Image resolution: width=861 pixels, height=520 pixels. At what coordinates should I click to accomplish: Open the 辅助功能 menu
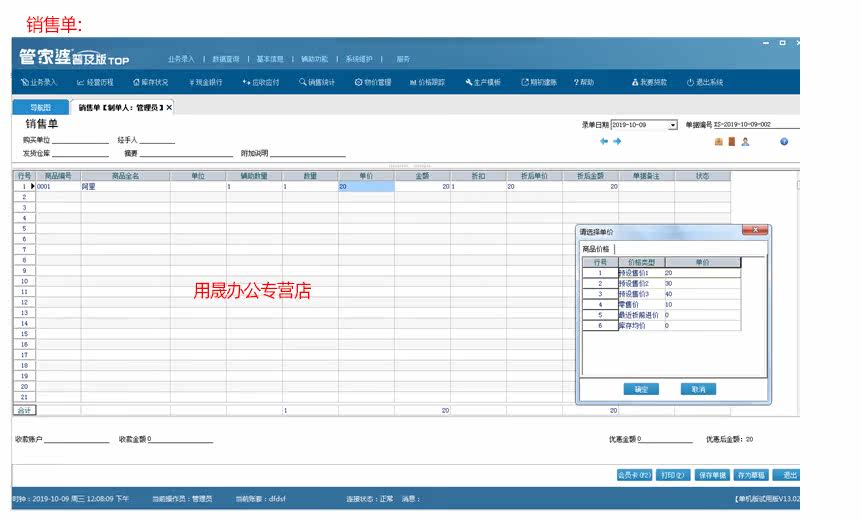pos(315,59)
